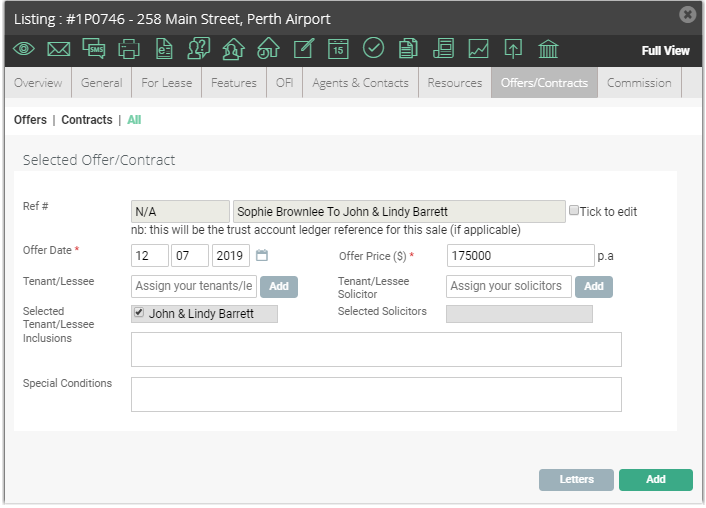Open the Agents & Contacts tab

pos(360,82)
